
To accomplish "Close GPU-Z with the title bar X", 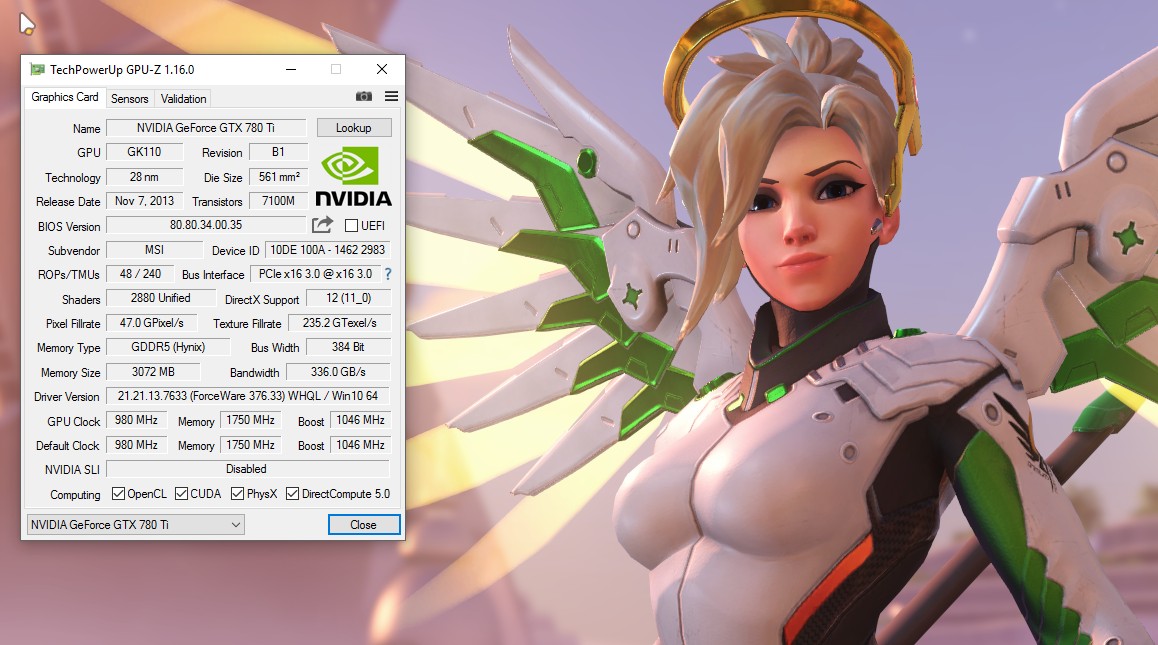I will click(x=382, y=69).
